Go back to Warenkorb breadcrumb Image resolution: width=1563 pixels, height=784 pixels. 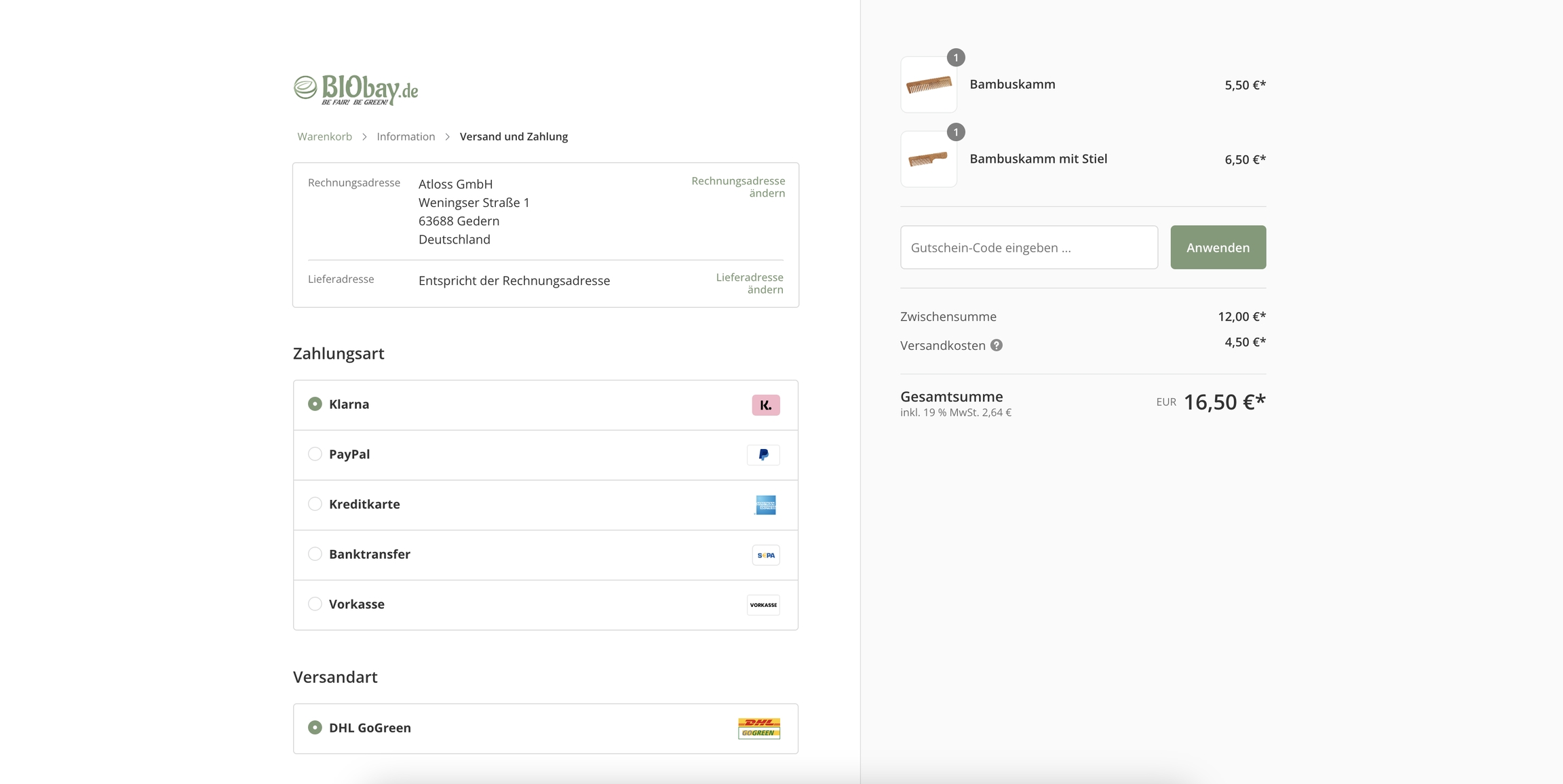(324, 136)
